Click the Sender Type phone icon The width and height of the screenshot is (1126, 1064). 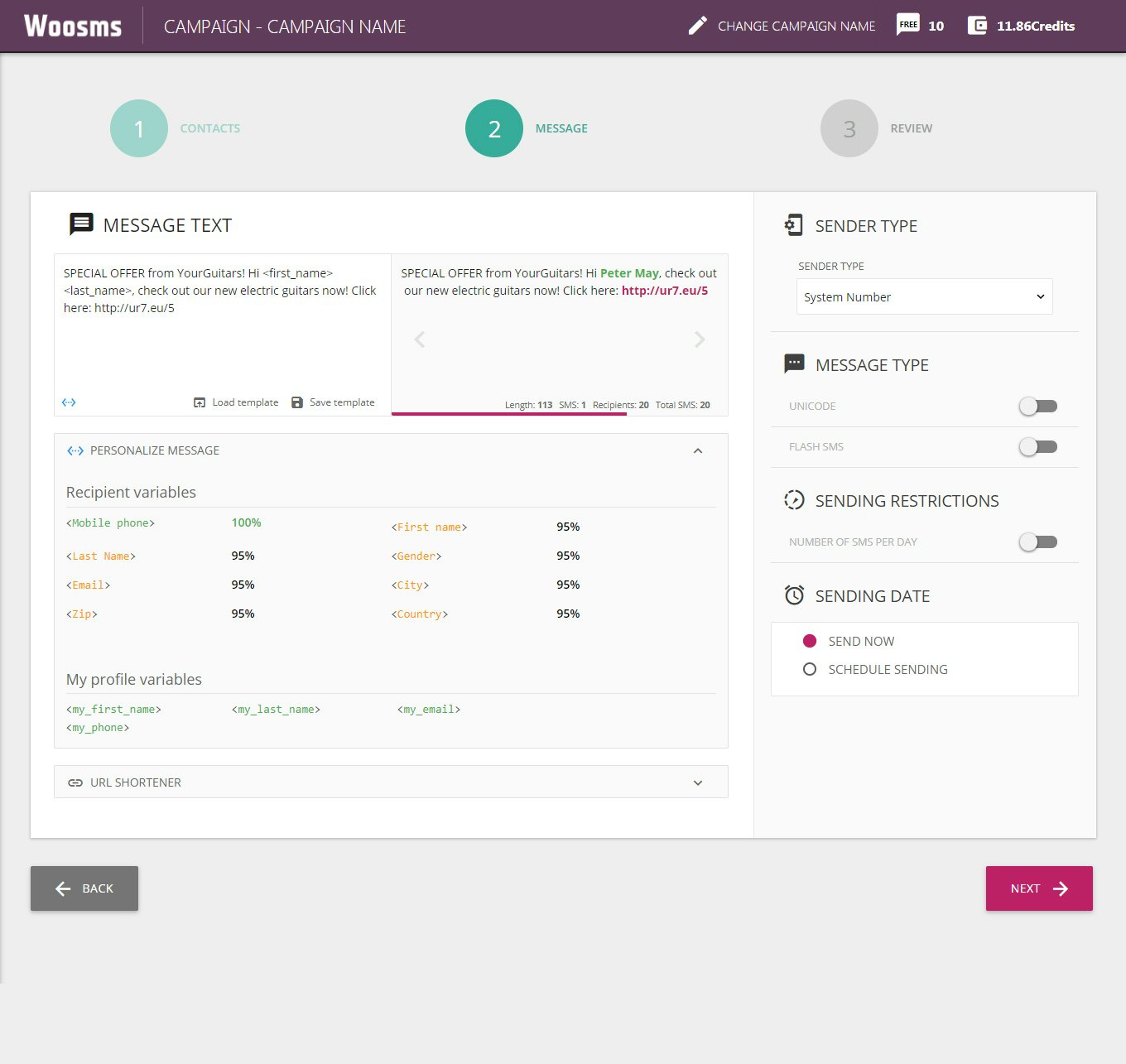[x=793, y=224]
